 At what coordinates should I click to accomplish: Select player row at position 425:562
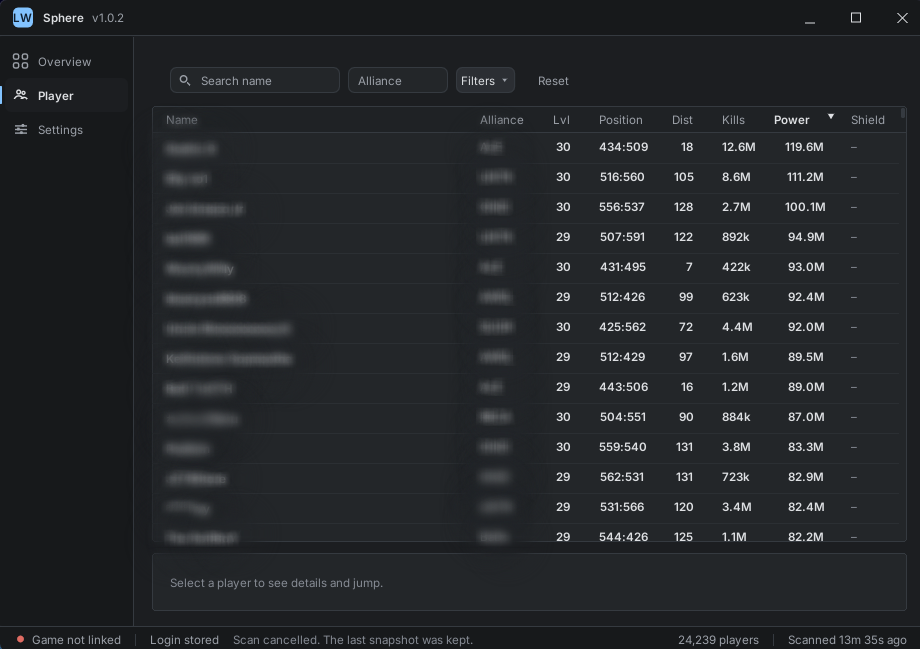coord(525,327)
